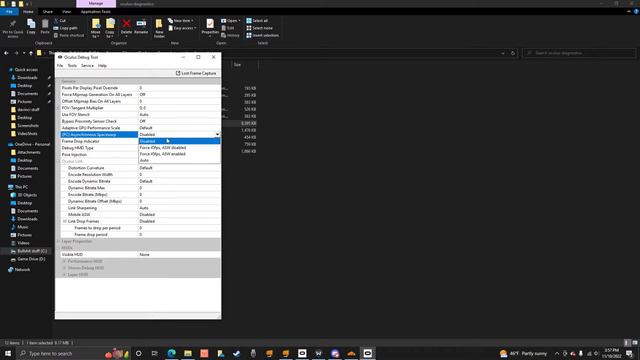Select the Debug HMD Type row

[x=100, y=148]
